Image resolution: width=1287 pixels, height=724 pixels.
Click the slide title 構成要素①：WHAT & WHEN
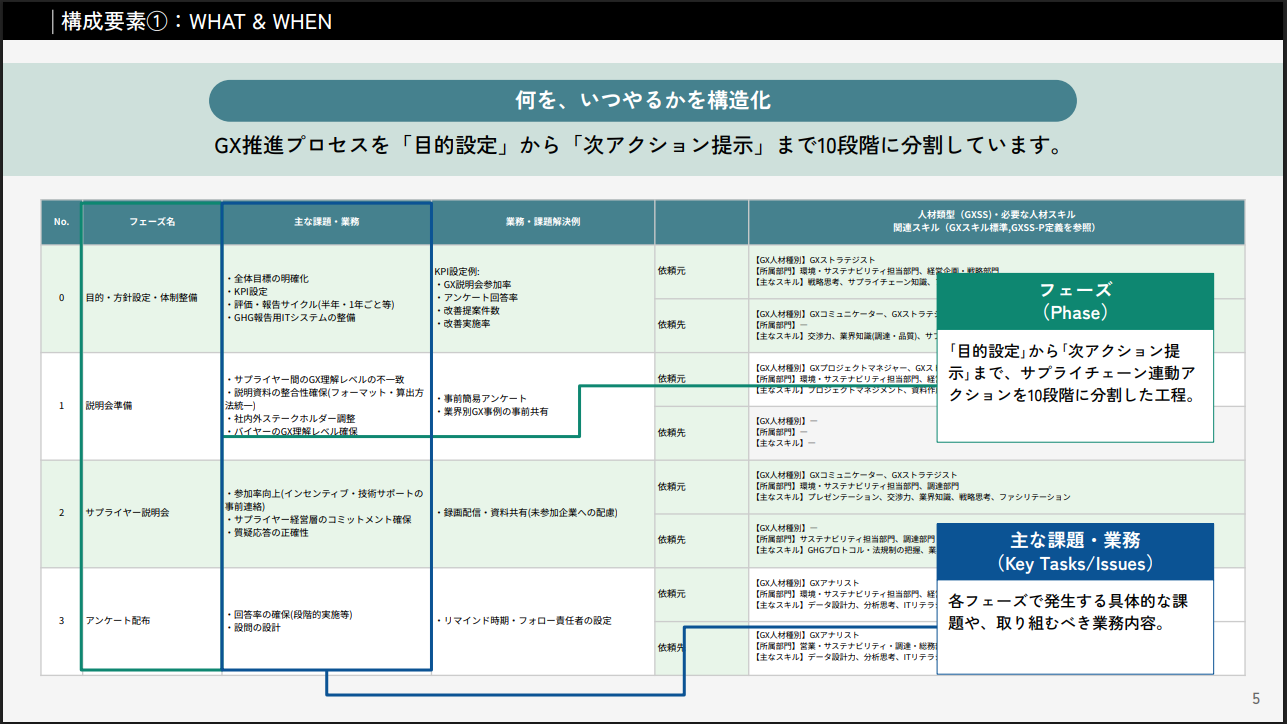196,21
